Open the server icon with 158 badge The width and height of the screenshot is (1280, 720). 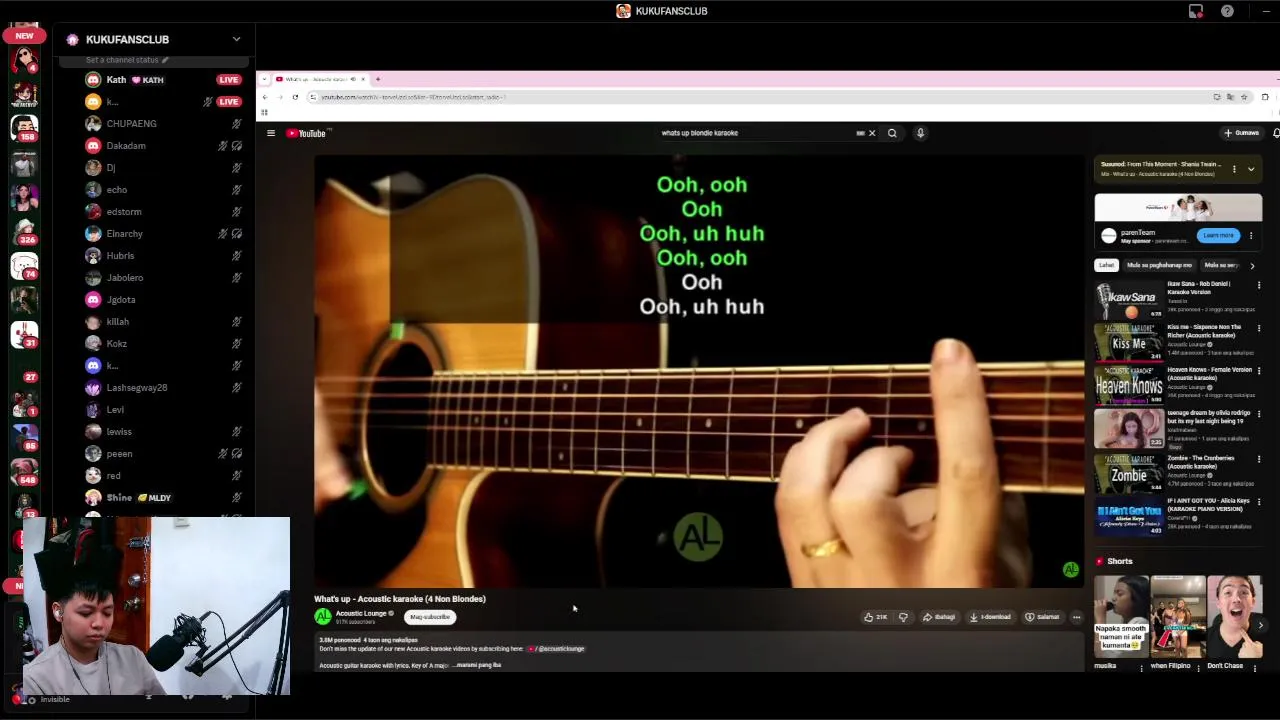point(24,128)
